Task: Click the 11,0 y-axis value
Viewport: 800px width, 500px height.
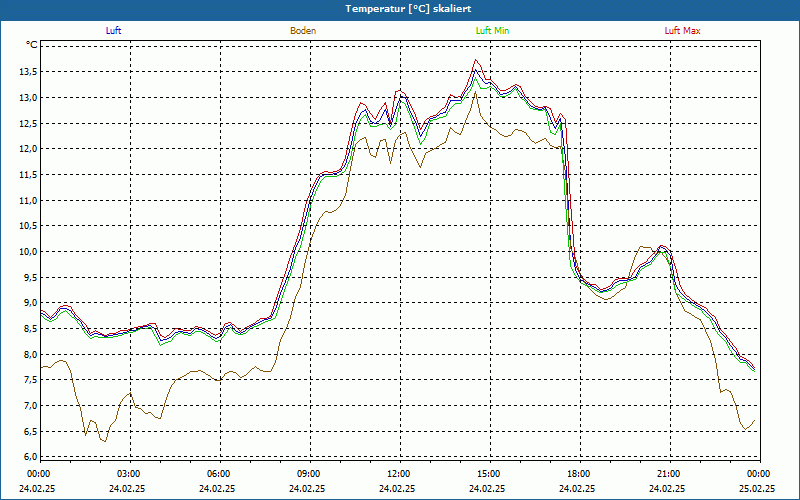Action: [x=29, y=201]
